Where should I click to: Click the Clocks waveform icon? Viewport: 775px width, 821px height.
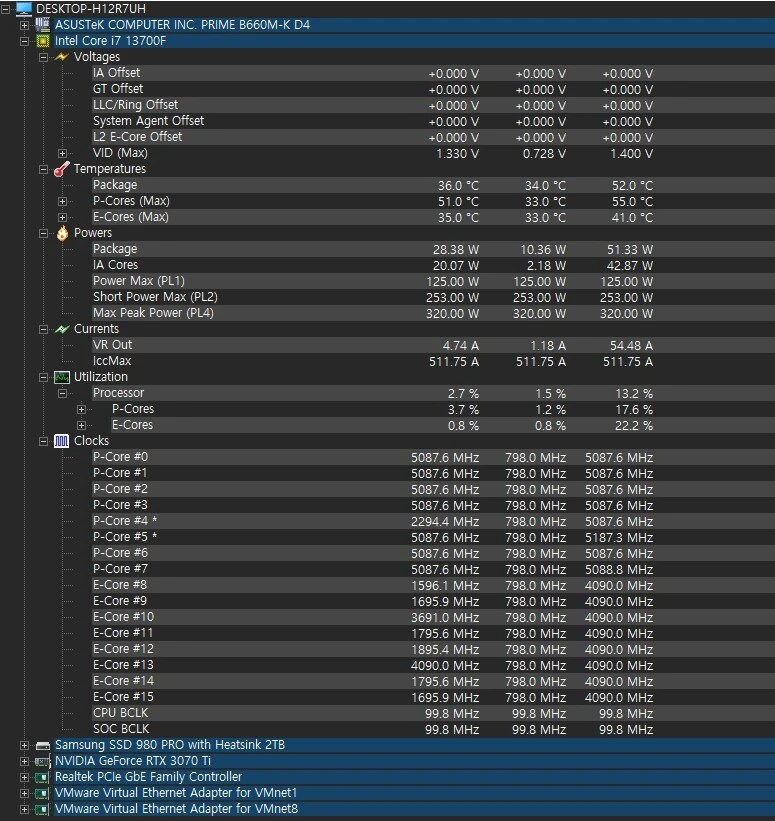click(62, 441)
